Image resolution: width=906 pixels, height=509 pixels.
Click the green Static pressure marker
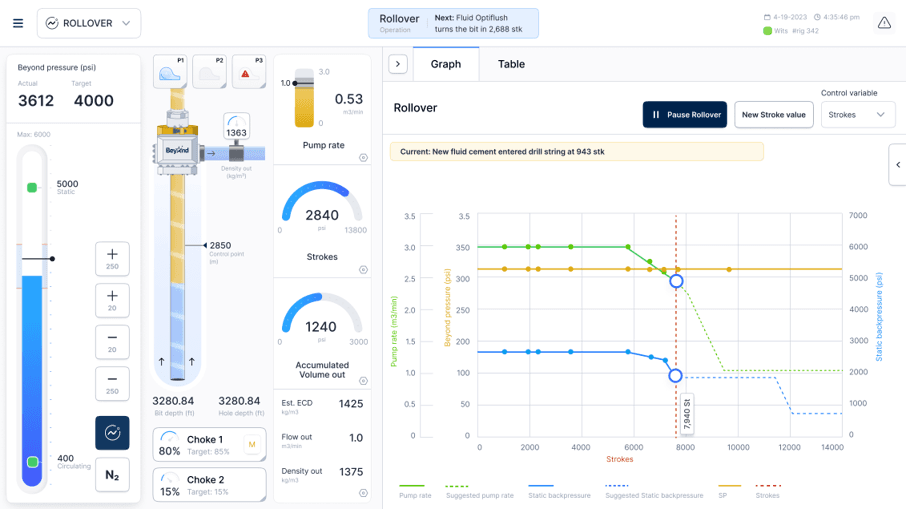pyautogui.click(x=32, y=188)
